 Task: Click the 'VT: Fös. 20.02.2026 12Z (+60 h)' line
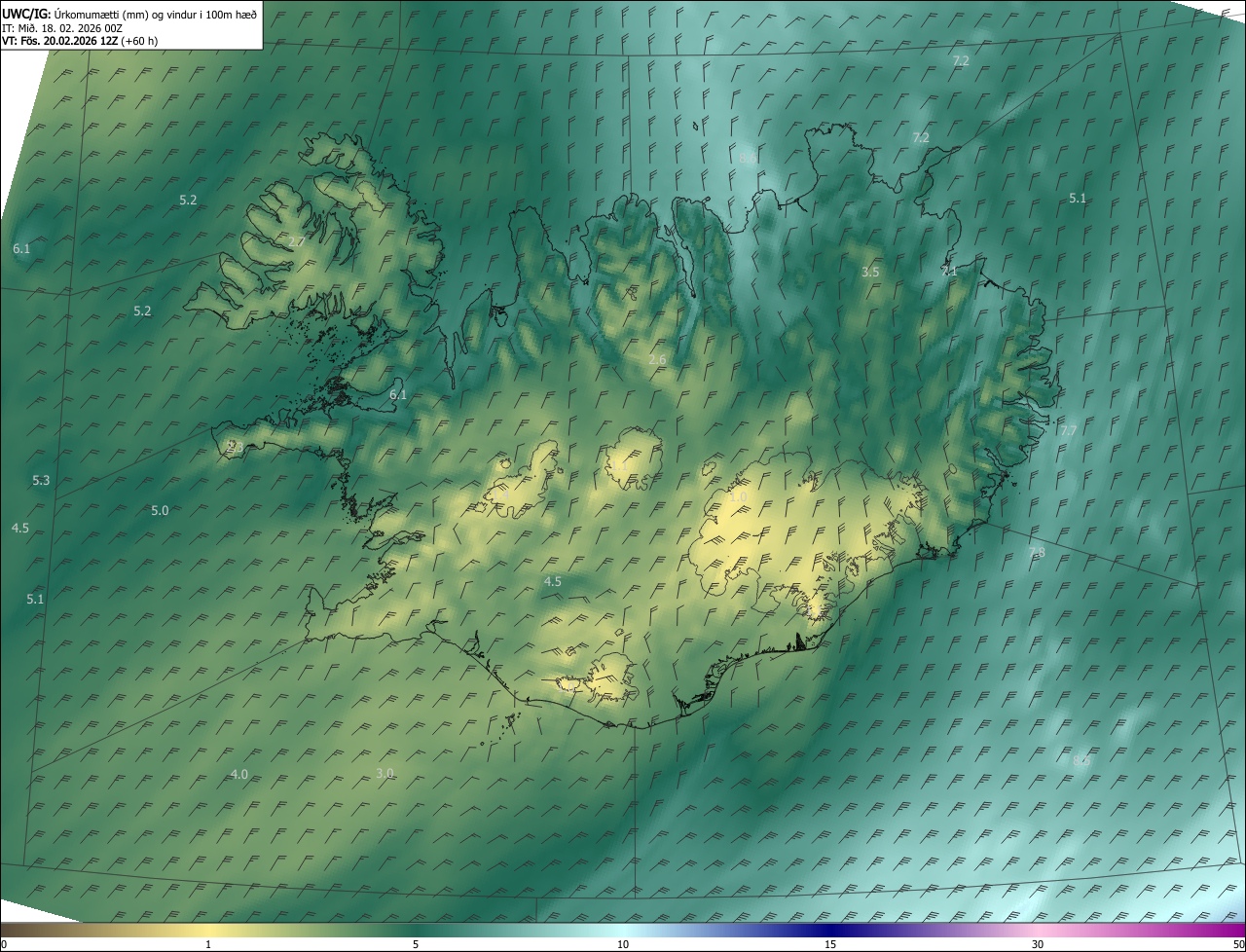pos(80,41)
